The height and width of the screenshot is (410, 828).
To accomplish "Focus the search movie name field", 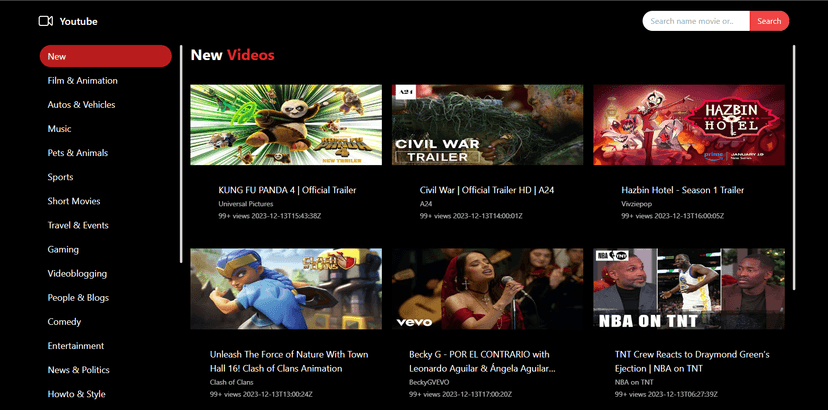I will [x=696, y=21].
